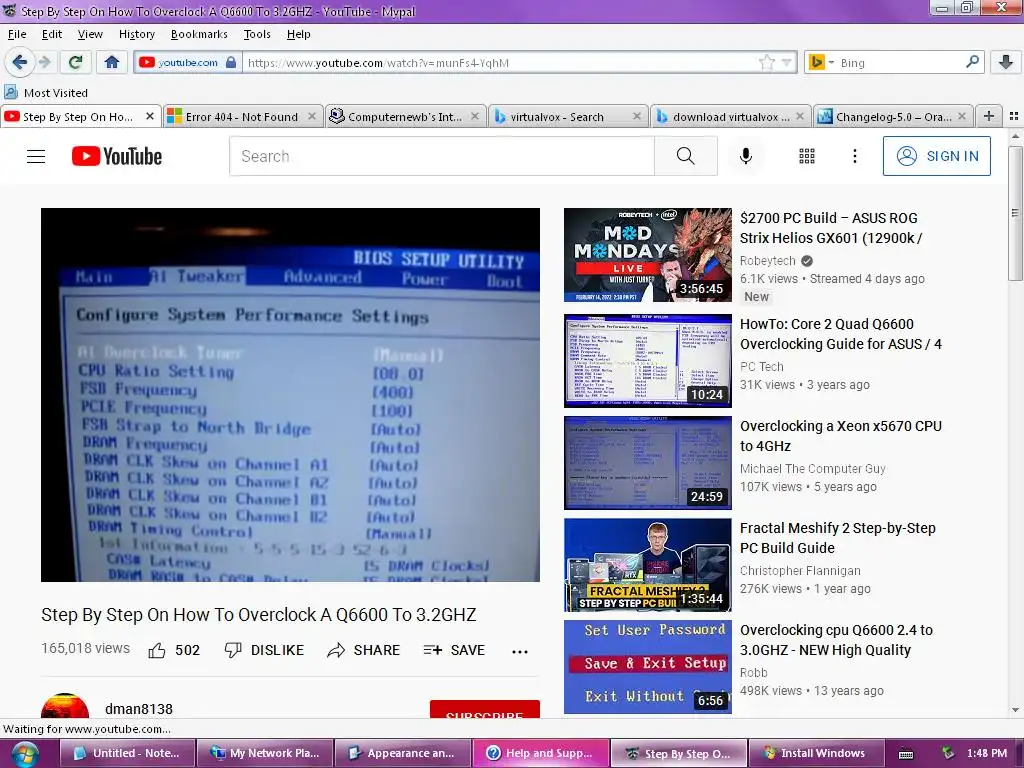The width and height of the screenshot is (1024, 768).
Task: Open the YouTube hamburger guide menu
Action: click(x=36, y=156)
